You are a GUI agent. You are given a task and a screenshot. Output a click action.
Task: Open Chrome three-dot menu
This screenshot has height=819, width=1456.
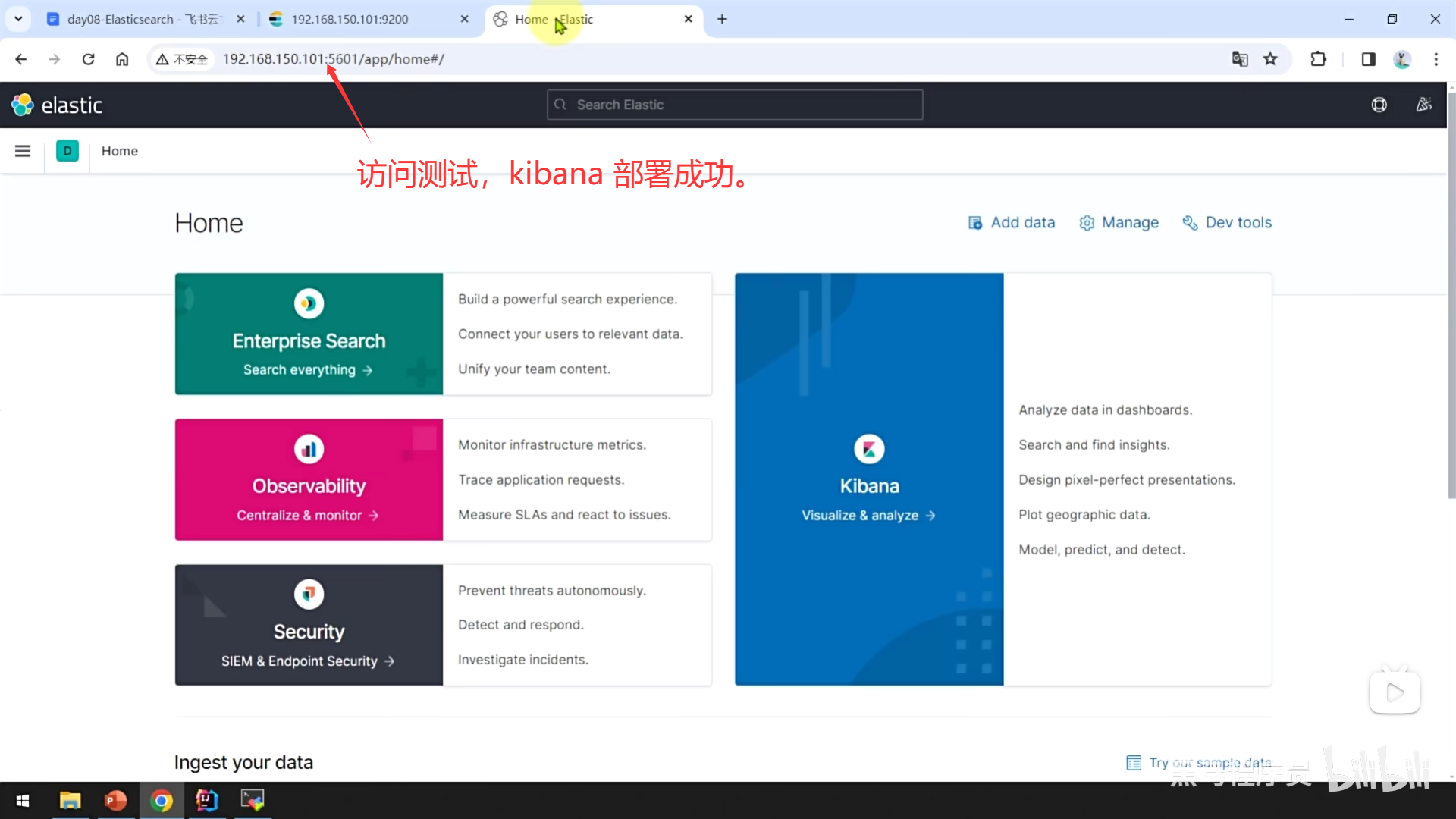pyautogui.click(x=1436, y=59)
